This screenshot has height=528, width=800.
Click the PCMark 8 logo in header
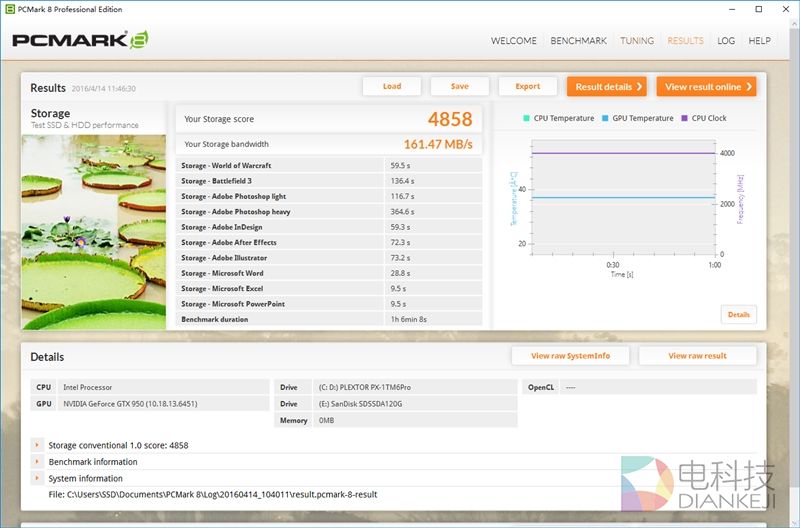80,41
